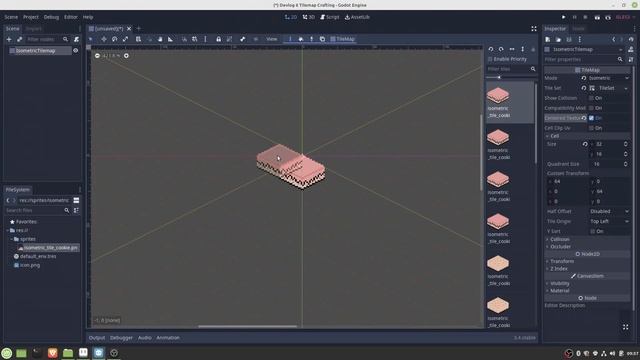The image size is (640, 360).
Task: Open the View menu in canvas toolbar
Action: [271, 39]
